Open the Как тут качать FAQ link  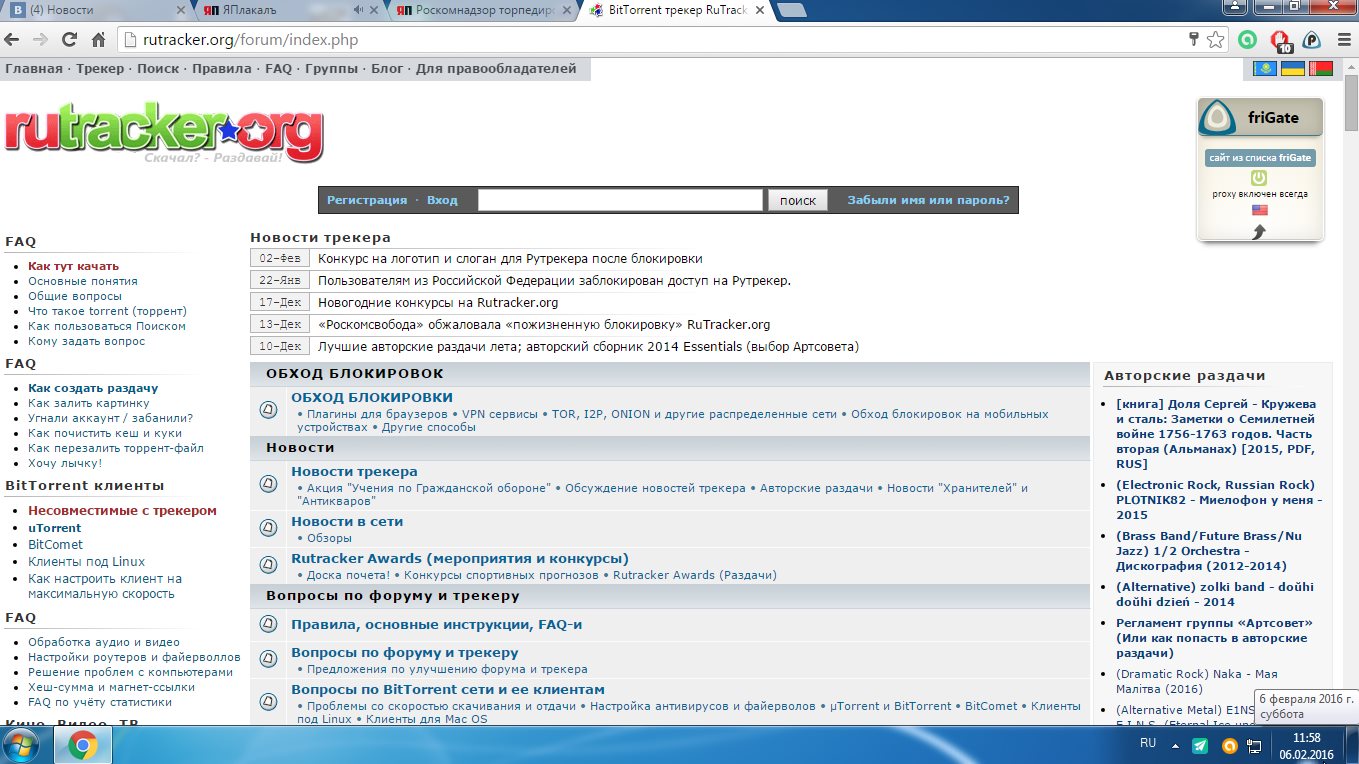point(73,266)
